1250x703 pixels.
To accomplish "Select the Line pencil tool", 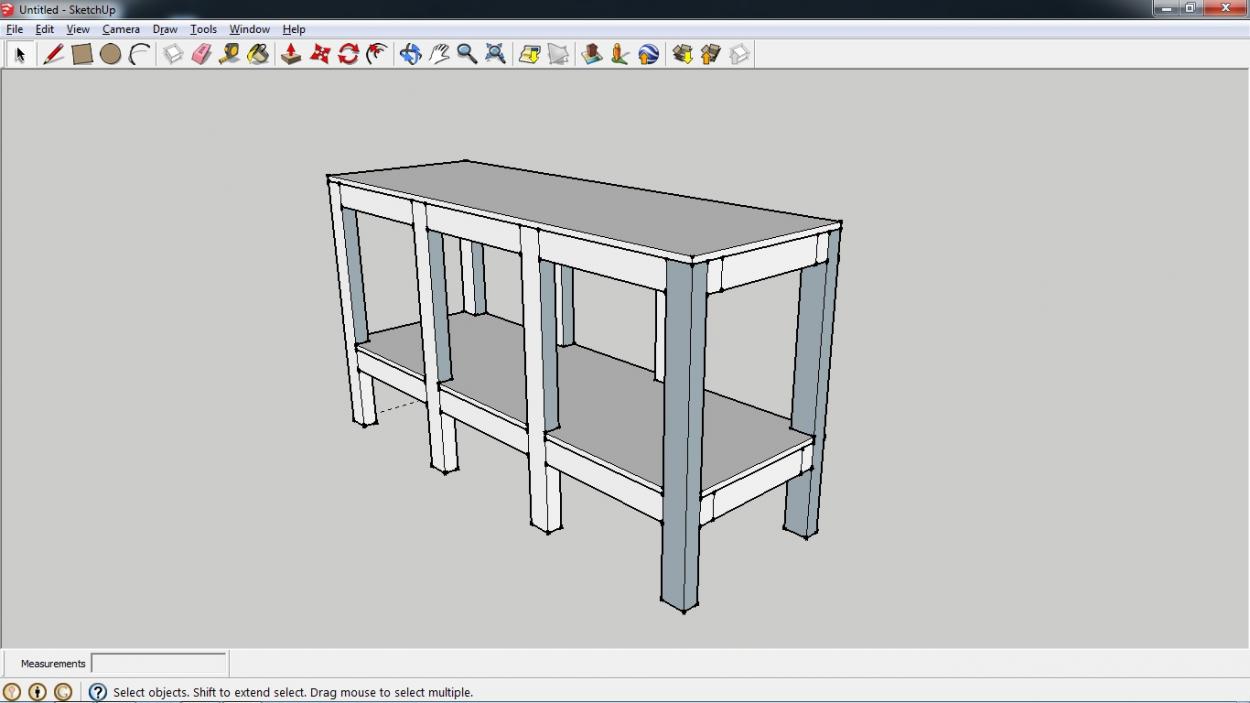I will coord(54,54).
